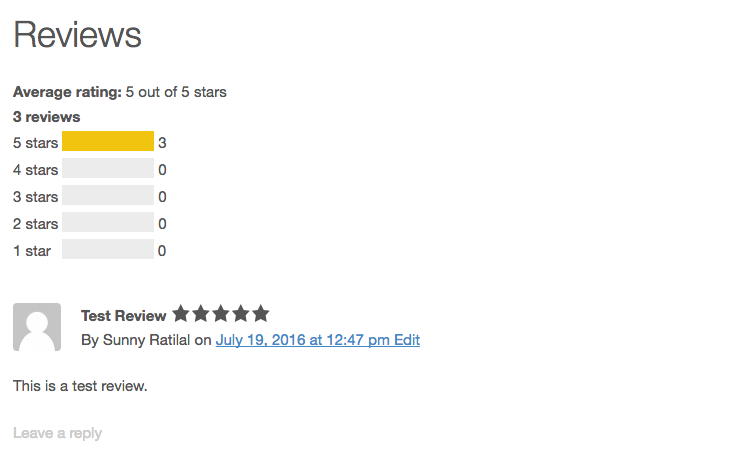The height and width of the screenshot is (468, 735).
Task: Click the fourth star of the review rating
Action: click(241, 314)
